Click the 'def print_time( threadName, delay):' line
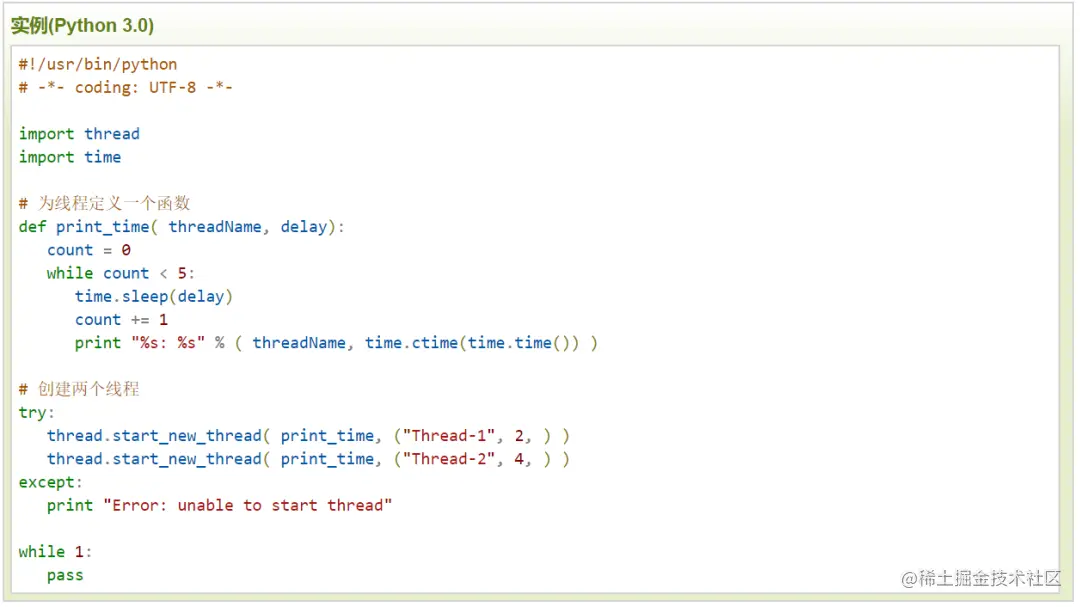1080x607 pixels. tap(181, 227)
